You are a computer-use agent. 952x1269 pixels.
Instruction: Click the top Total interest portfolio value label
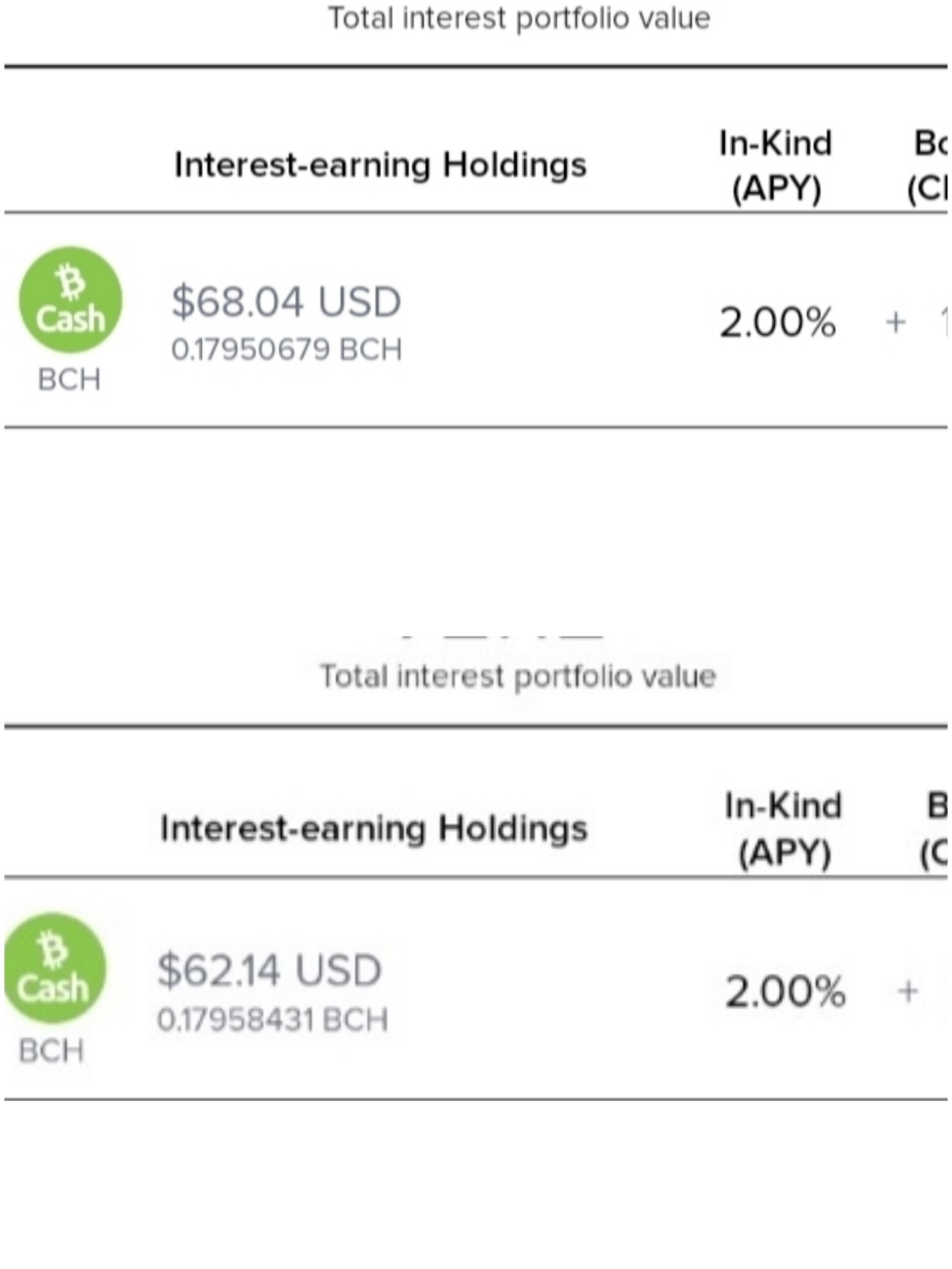[x=519, y=18]
